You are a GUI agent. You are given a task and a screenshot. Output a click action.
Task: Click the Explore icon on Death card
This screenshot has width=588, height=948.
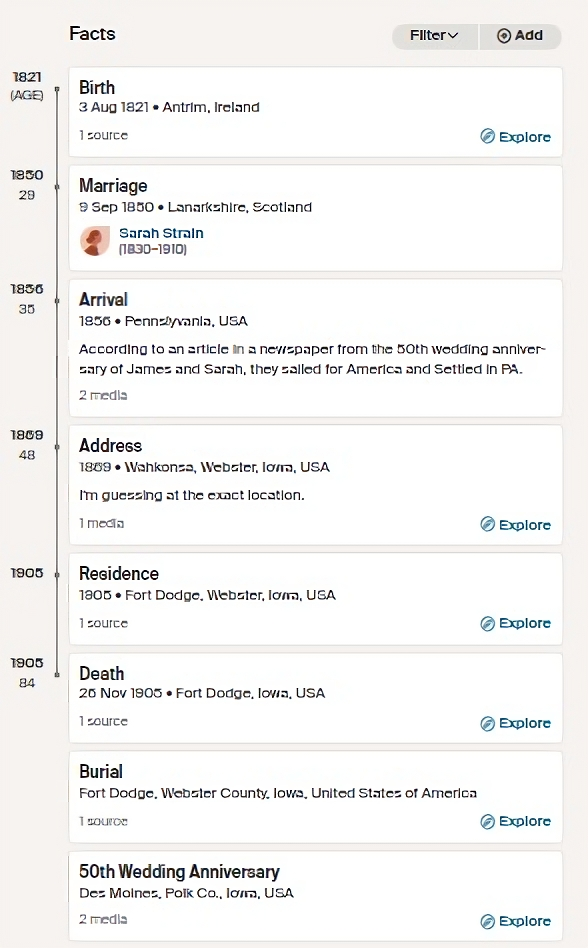click(x=487, y=723)
